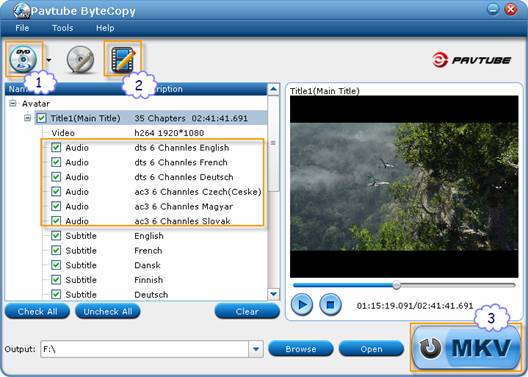Viewport: 528px width, 377px height.
Task: Uncheck the dts English audio checkbox
Action: (x=56, y=147)
